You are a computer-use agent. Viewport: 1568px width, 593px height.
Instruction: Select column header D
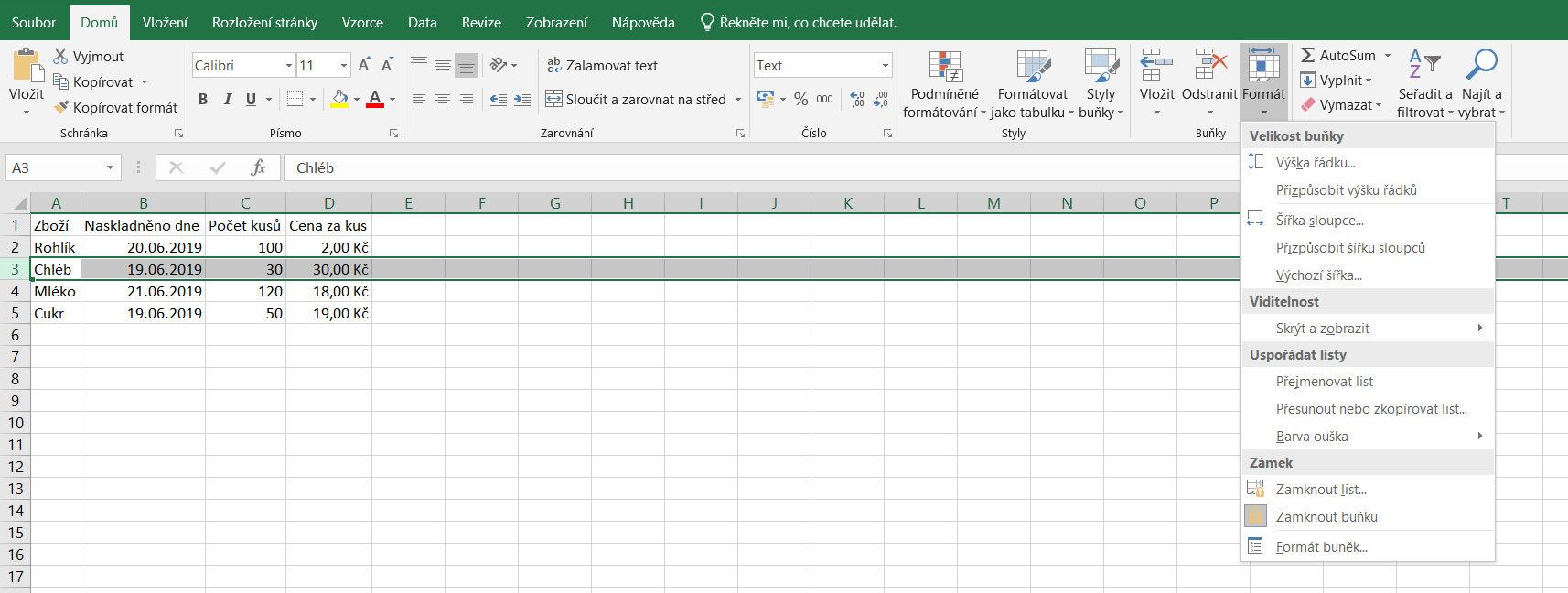[x=329, y=202]
